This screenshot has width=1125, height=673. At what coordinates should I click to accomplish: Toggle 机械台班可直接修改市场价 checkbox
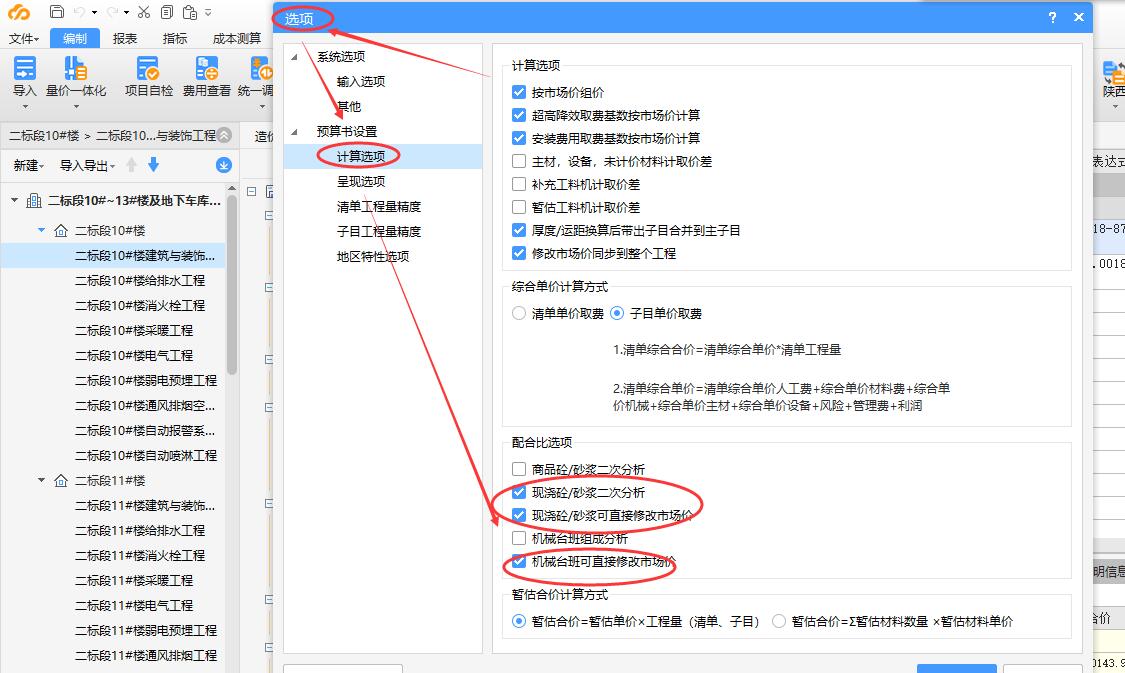click(x=519, y=561)
